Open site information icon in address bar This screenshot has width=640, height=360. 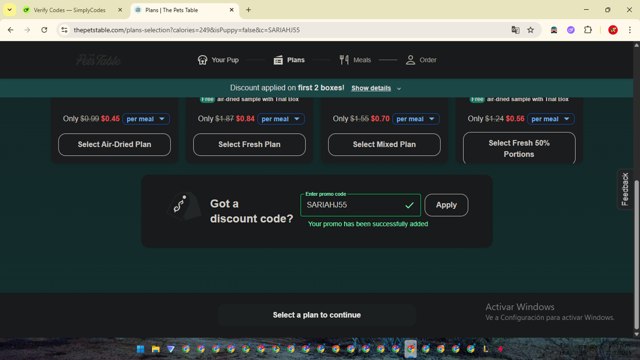(x=64, y=30)
